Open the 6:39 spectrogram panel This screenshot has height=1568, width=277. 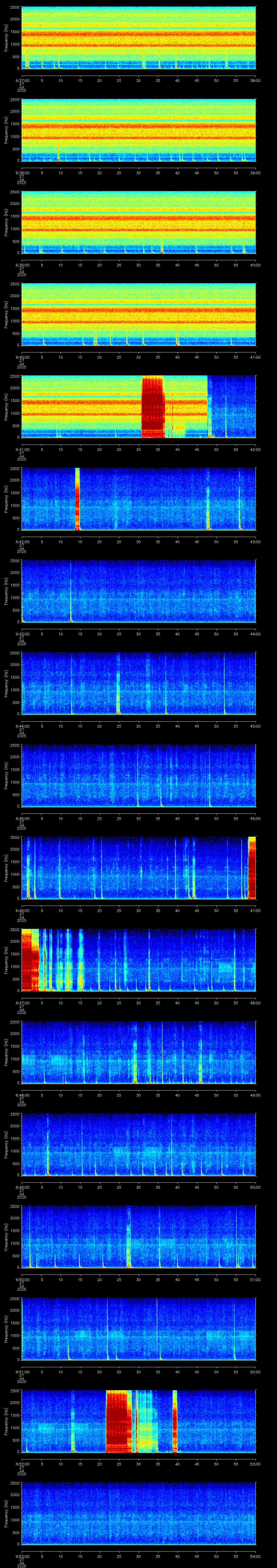point(138,222)
